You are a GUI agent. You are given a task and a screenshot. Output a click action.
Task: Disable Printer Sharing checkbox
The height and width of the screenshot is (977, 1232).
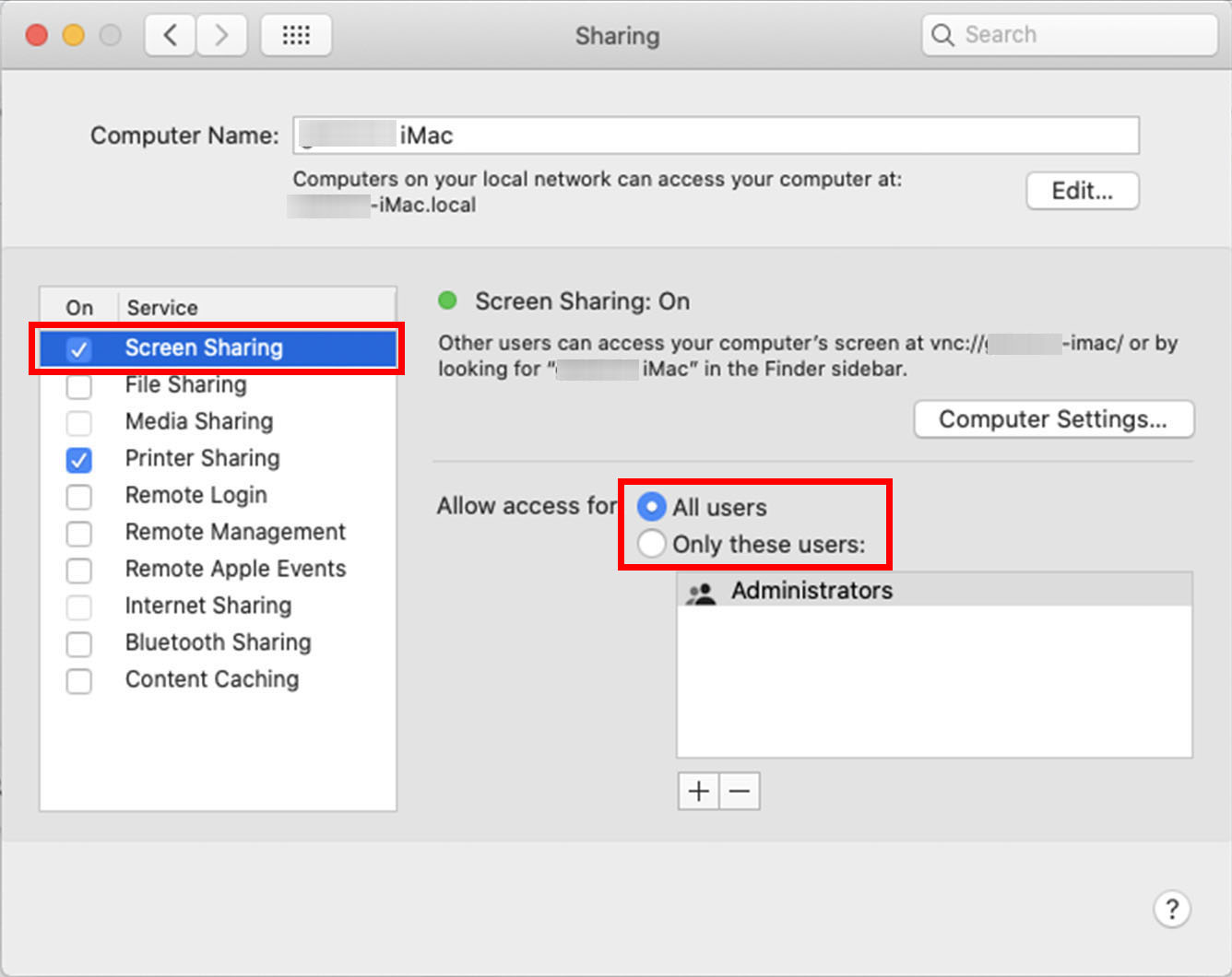[x=79, y=460]
